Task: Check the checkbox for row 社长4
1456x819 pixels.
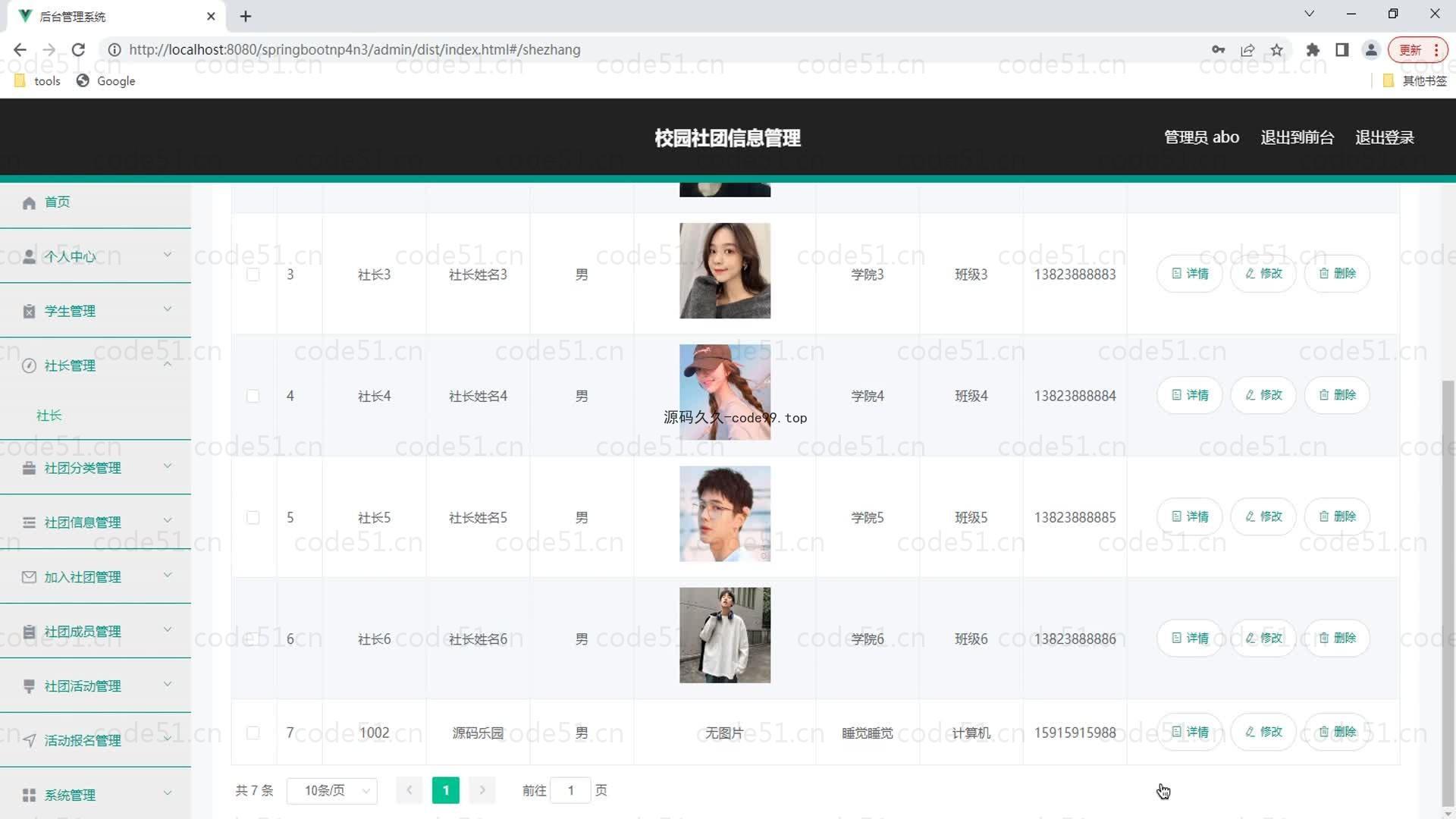Action: (253, 396)
